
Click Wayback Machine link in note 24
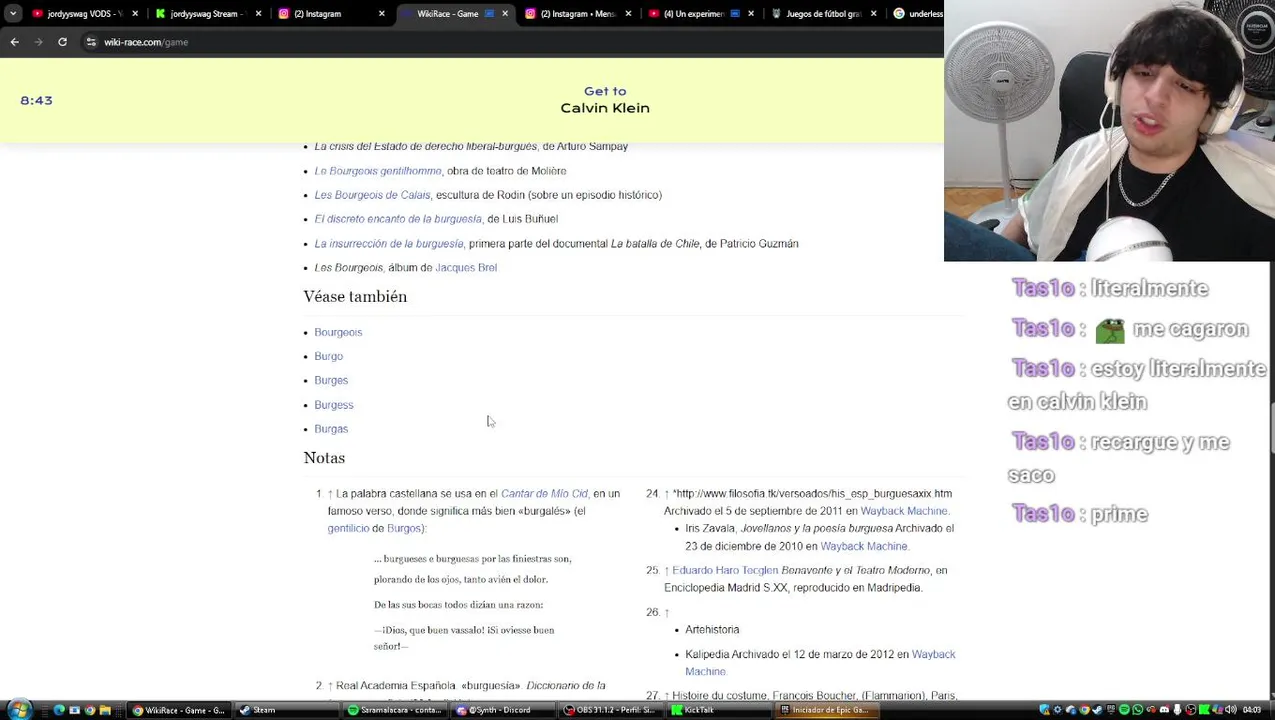904,511
